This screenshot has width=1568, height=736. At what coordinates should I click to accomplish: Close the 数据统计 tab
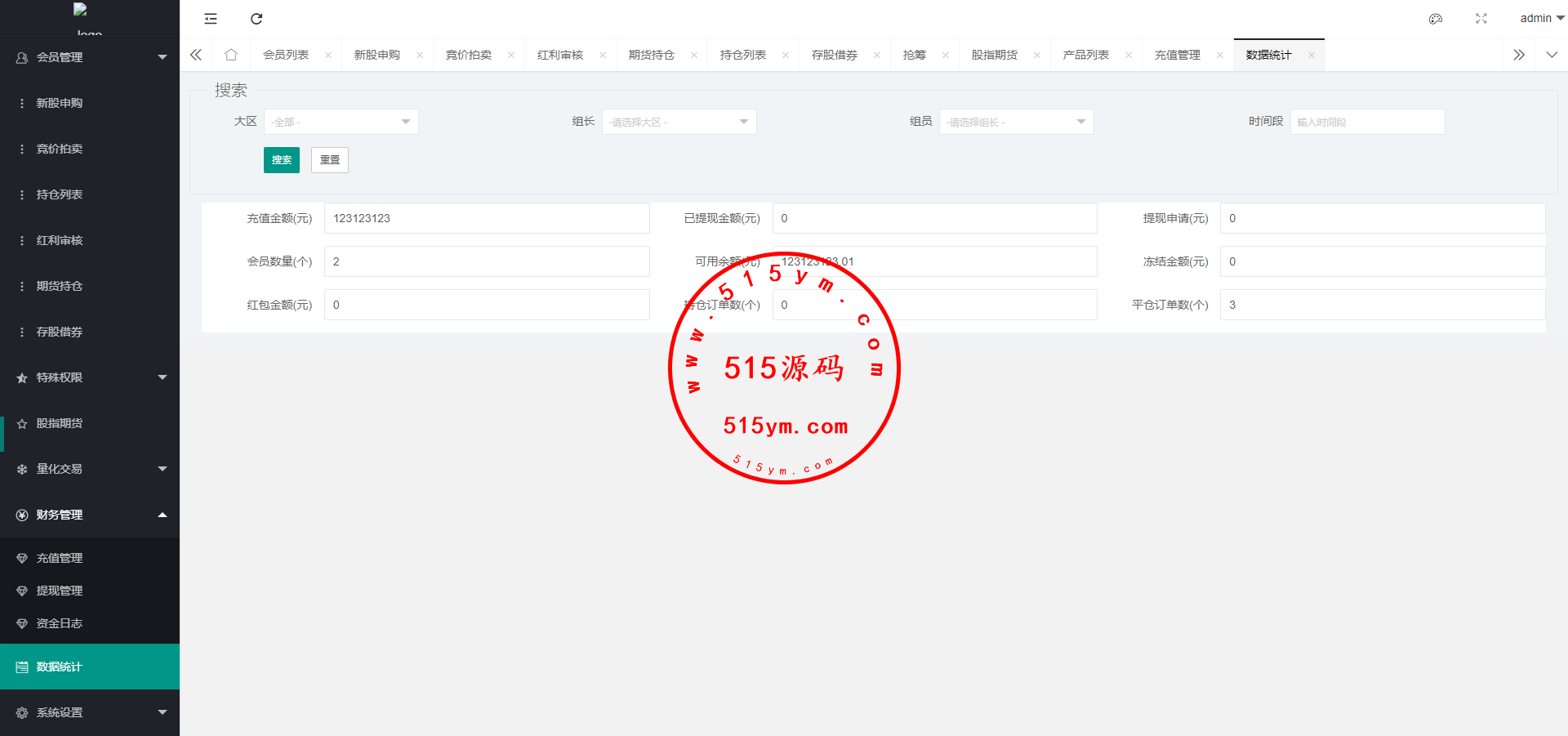[x=1312, y=56]
